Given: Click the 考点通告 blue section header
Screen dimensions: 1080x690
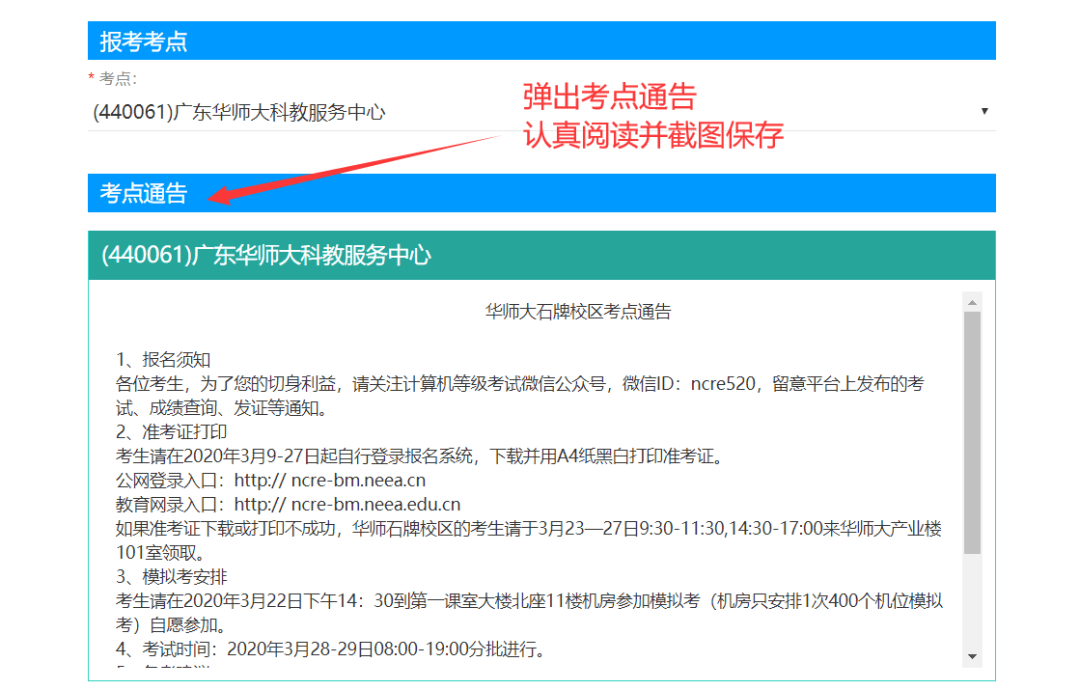Looking at the screenshot, I should [x=541, y=194].
